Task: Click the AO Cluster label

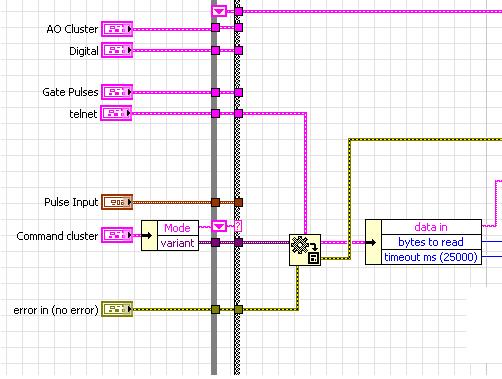Action: (x=72, y=29)
